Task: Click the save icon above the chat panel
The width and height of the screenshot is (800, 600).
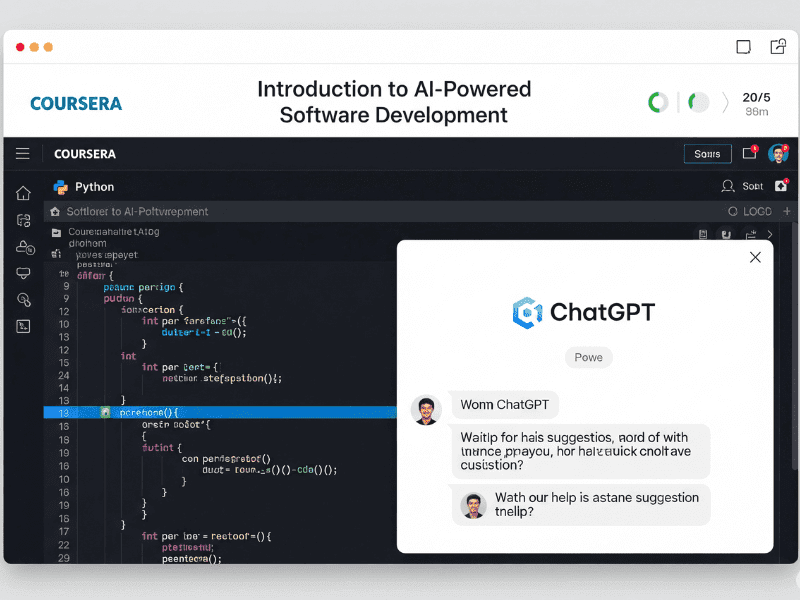Action: click(726, 234)
